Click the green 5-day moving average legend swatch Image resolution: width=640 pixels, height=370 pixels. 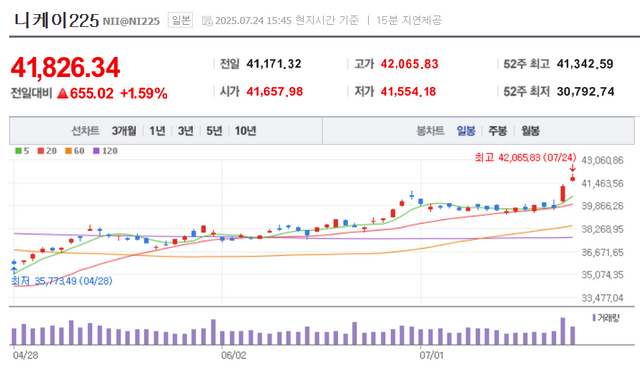tap(18, 151)
